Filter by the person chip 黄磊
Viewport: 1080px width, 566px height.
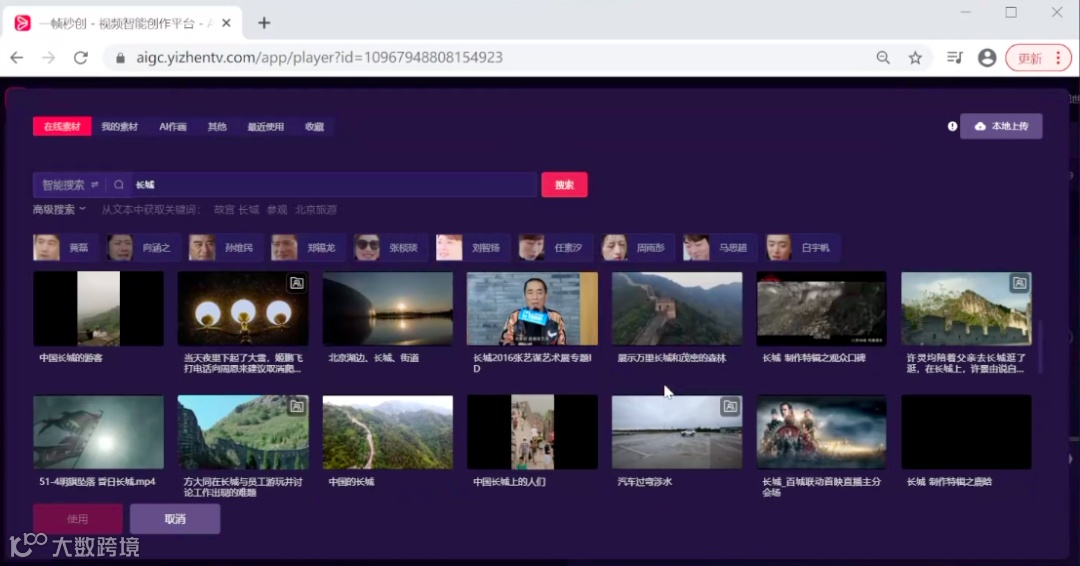[65, 247]
